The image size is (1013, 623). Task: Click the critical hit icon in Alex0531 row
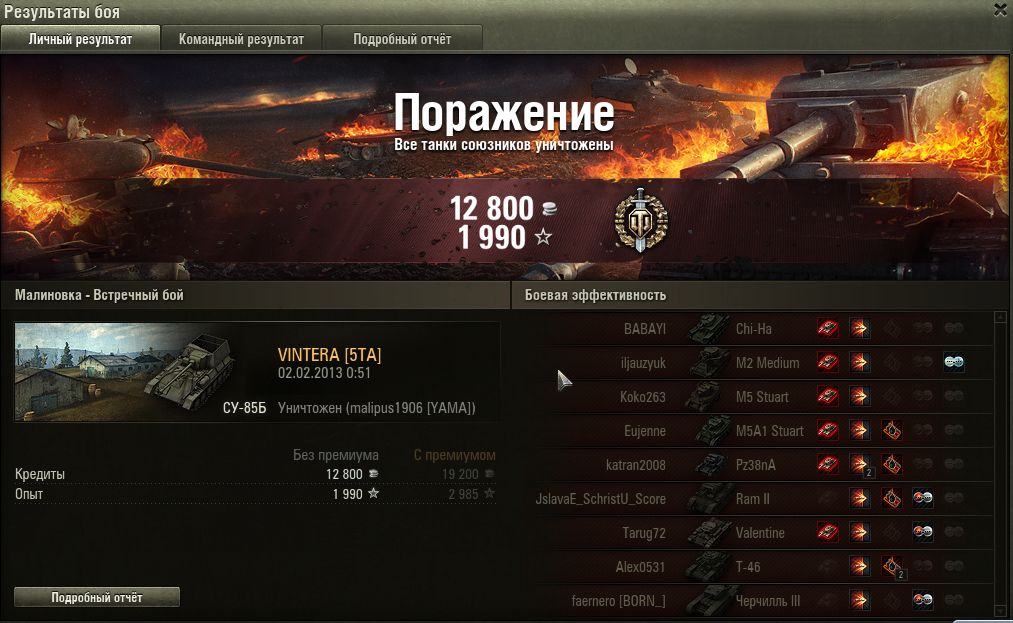893,567
